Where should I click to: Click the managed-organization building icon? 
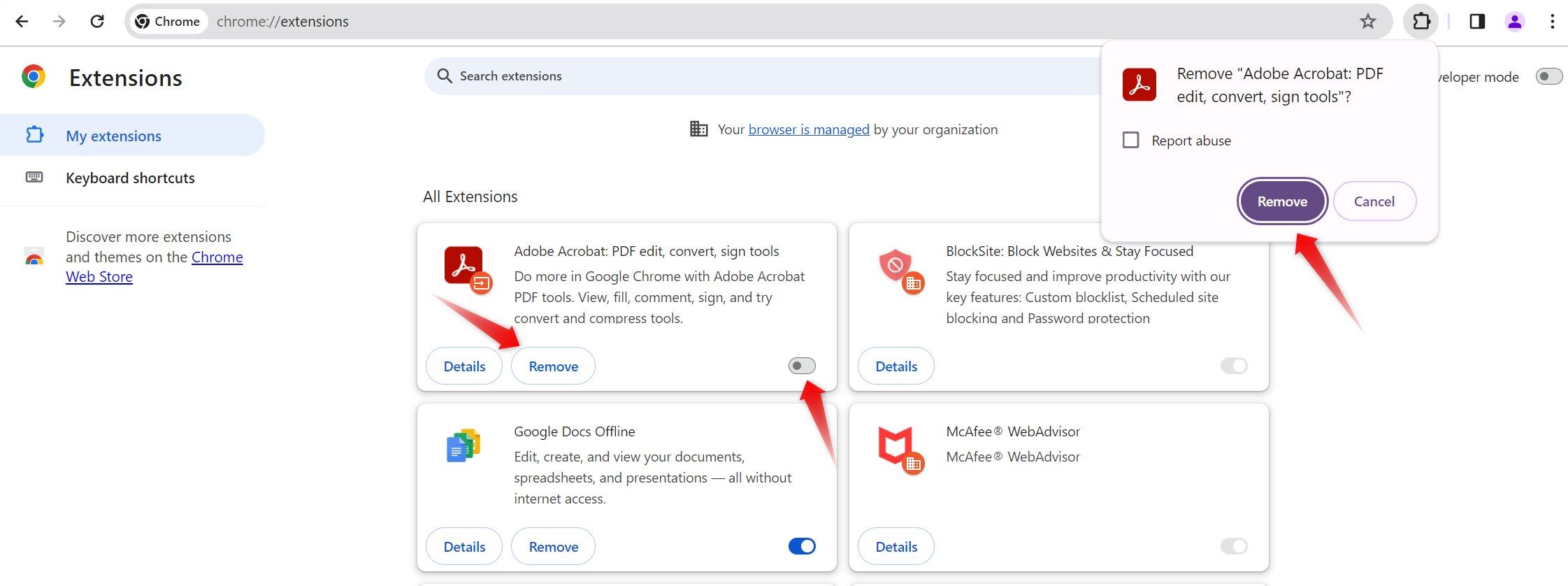click(698, 129)
